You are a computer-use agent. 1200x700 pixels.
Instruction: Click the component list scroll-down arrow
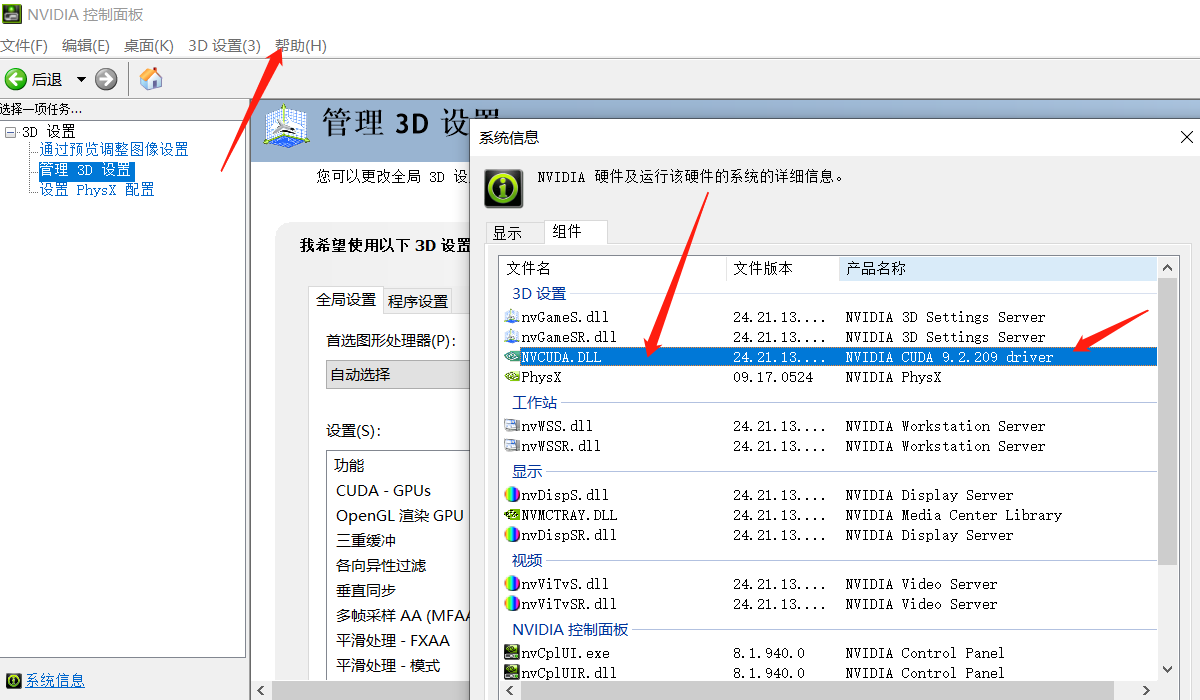1167,670
